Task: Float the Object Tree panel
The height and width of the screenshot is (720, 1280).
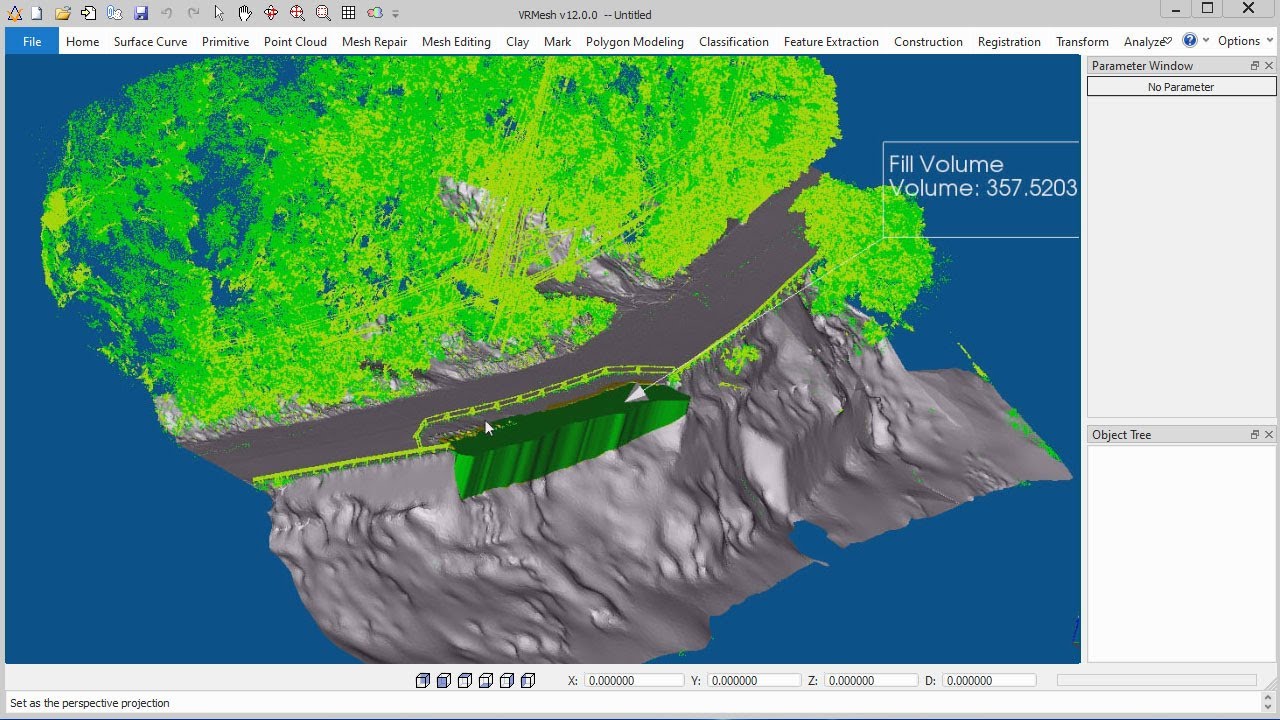Action: click(1255, 434)
